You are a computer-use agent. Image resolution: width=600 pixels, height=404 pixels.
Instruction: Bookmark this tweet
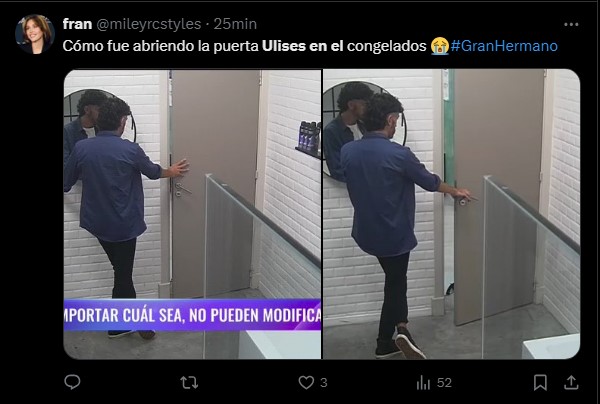click(x=540, y=382)
